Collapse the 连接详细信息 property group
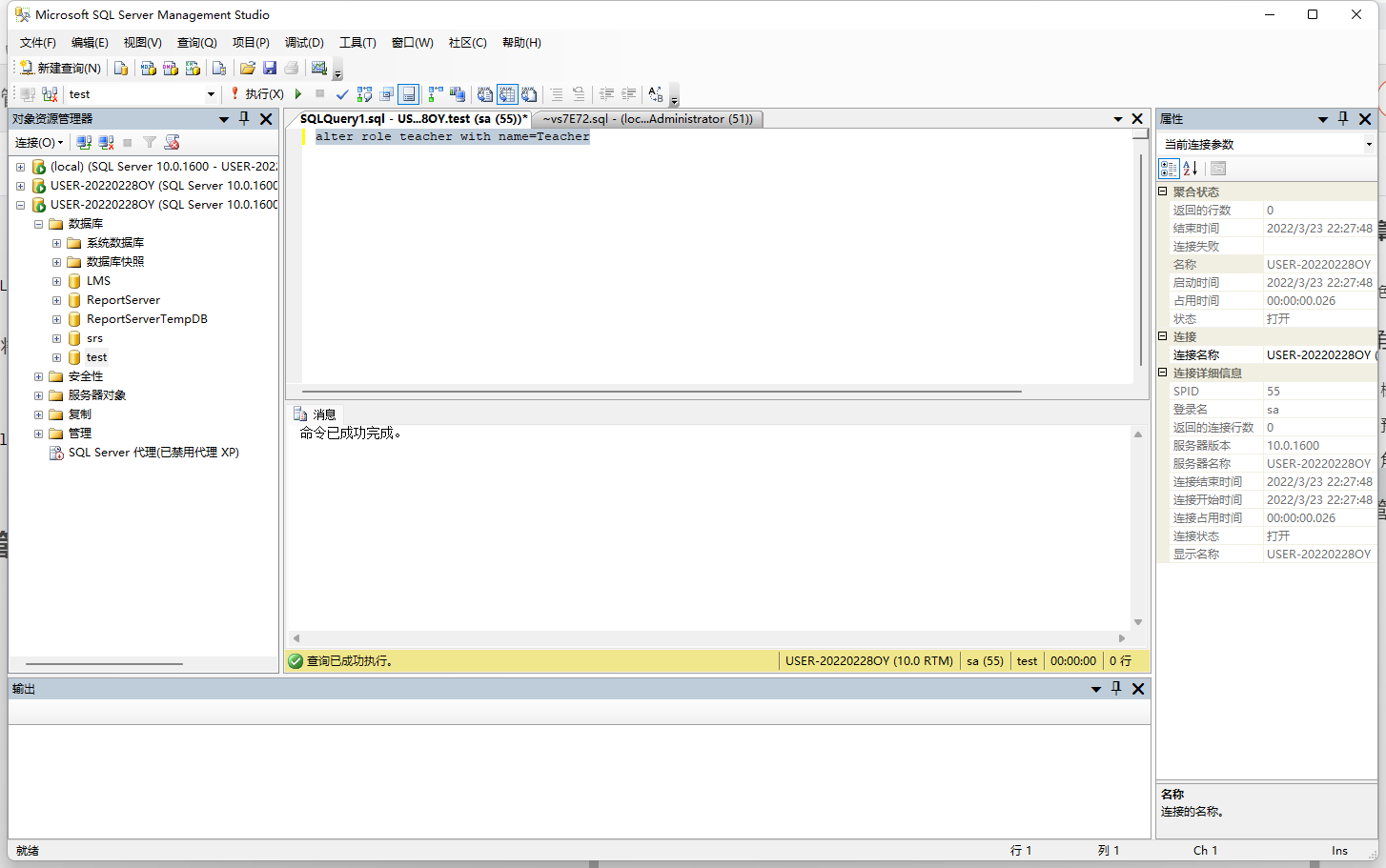 (x=1163, y=373)
